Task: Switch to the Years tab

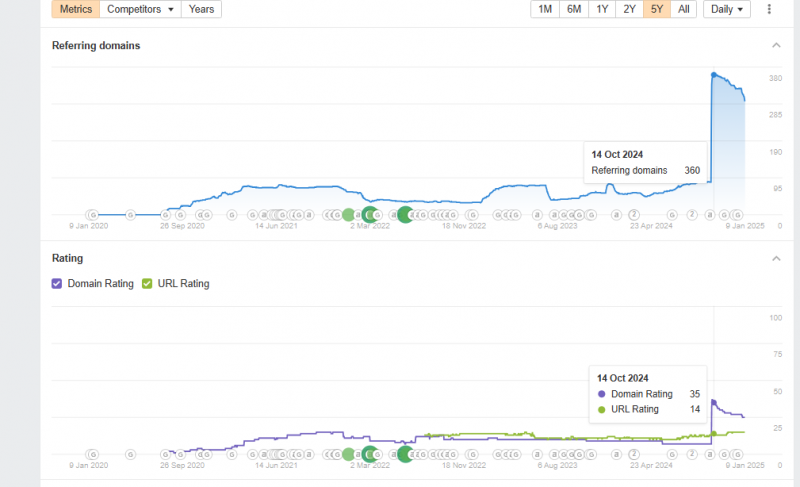Action: point(201,10)
